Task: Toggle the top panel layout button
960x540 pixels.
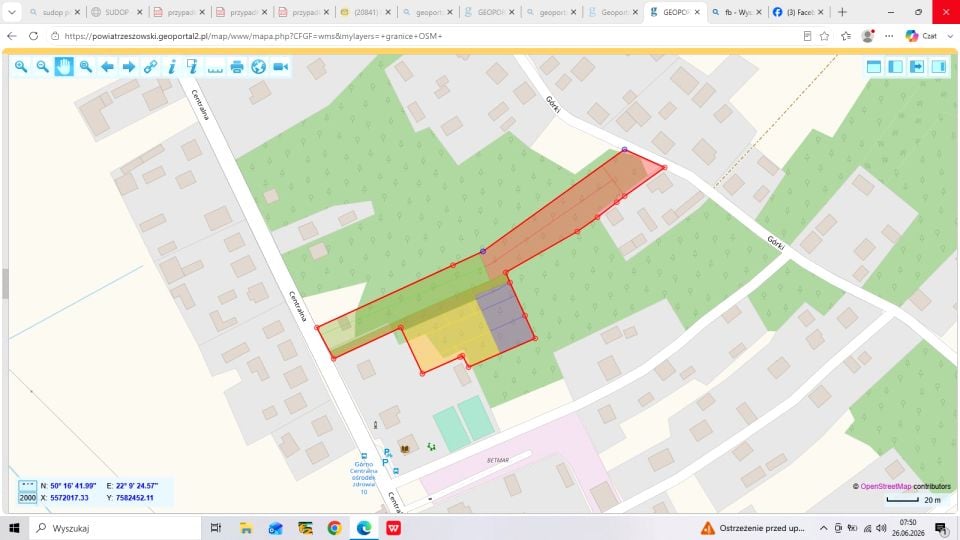Action: click(x=874, y=66)
